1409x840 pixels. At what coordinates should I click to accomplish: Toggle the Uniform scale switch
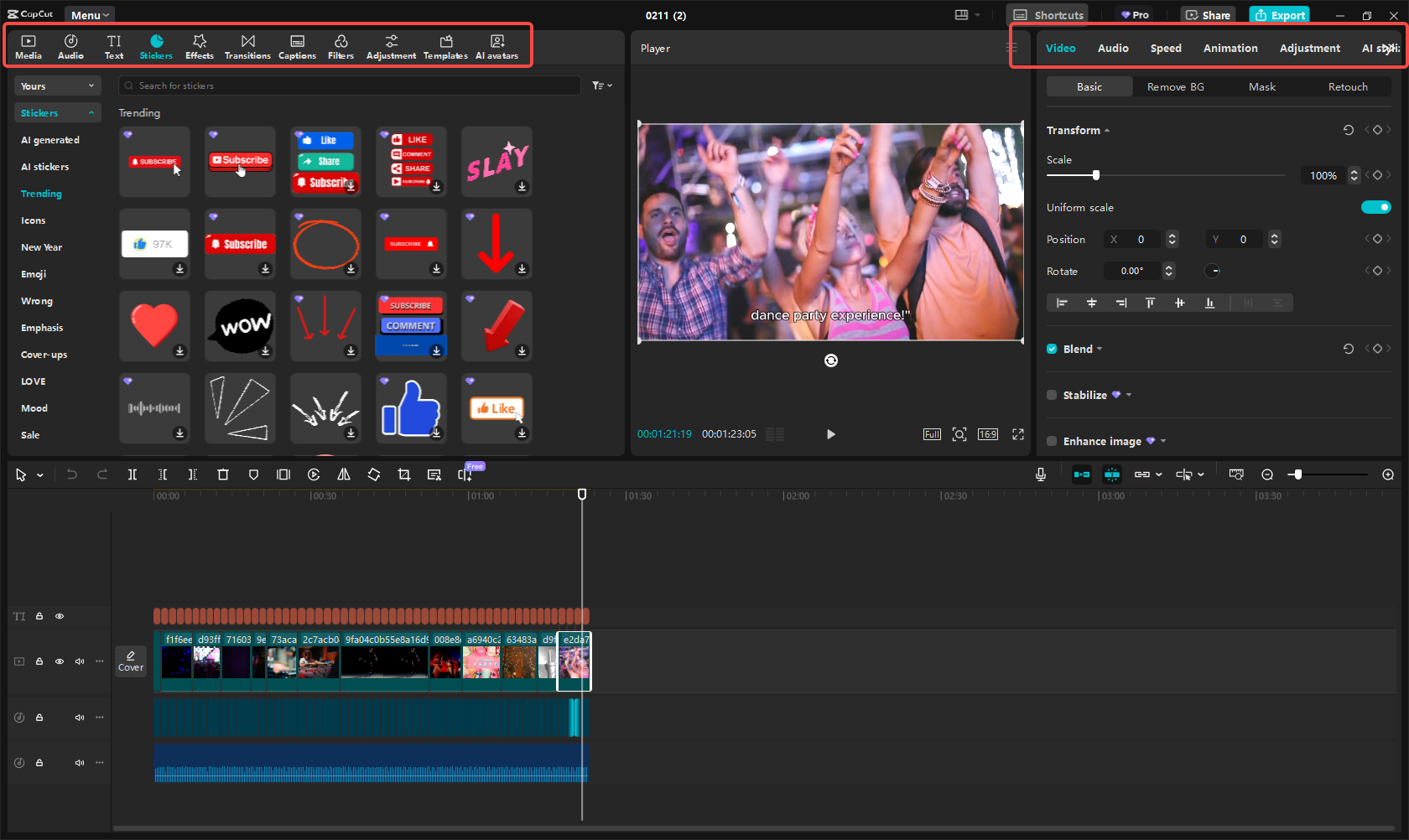click(1375, 207)
